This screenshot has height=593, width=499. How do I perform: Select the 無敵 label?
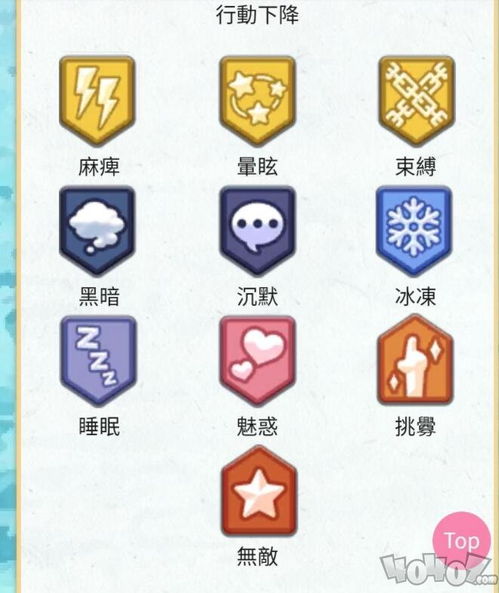(x=258, y=557)
